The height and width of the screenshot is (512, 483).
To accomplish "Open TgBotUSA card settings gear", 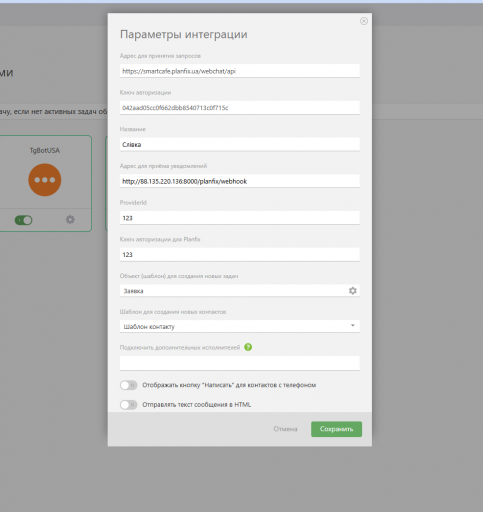I will (x=70, y=220).
